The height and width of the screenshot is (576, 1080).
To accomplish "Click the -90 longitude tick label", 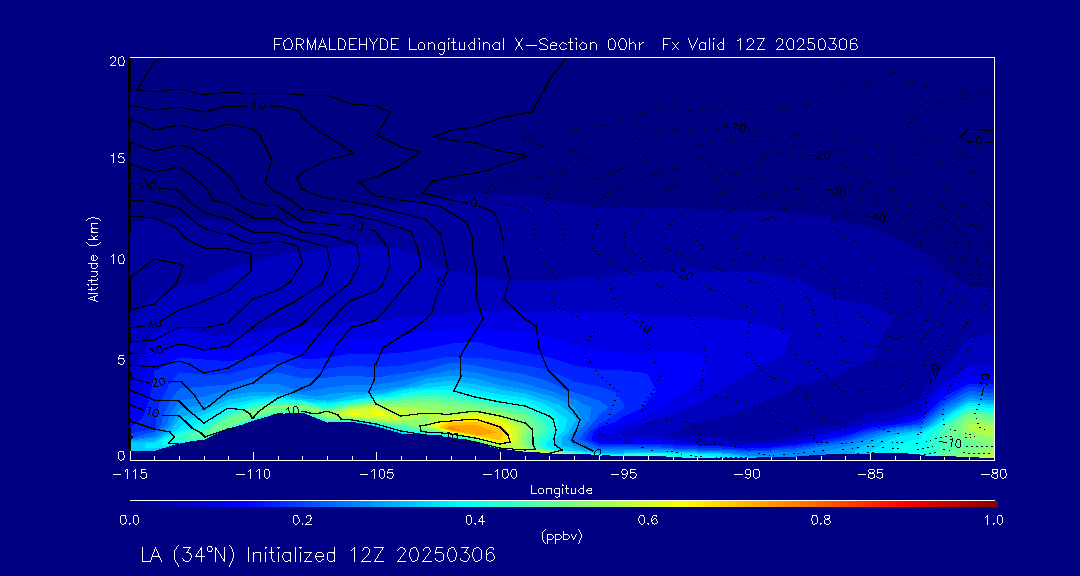I will [x=747, y=475].
